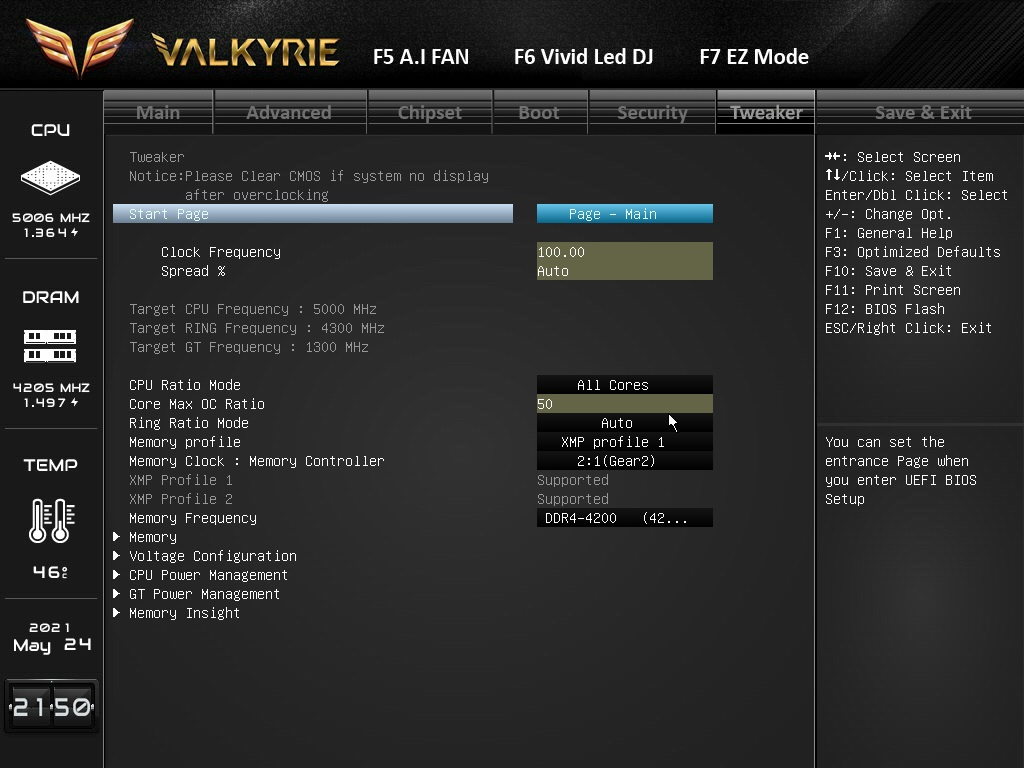Select the Memory Frequency DDR4-4200 dropdown
The width and height of the screenshot is (1024, 768).
coord(624,518)
